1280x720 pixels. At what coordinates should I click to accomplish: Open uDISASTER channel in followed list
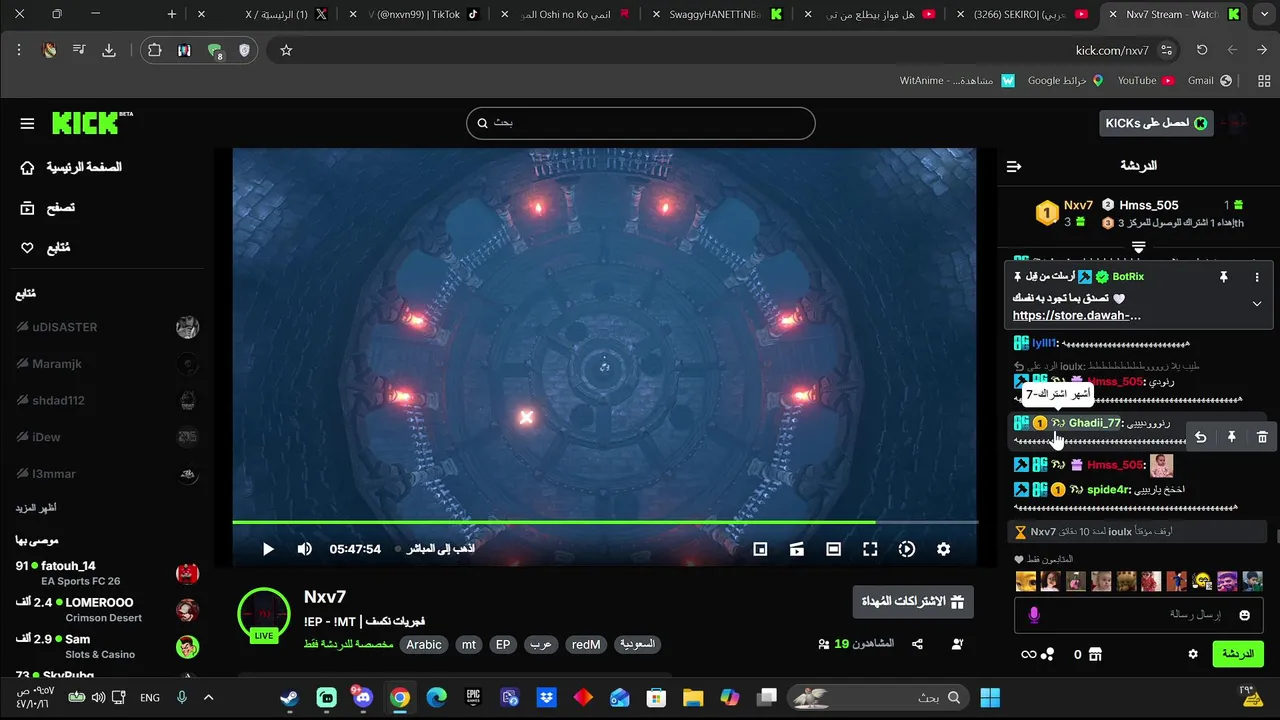[107, 327]
